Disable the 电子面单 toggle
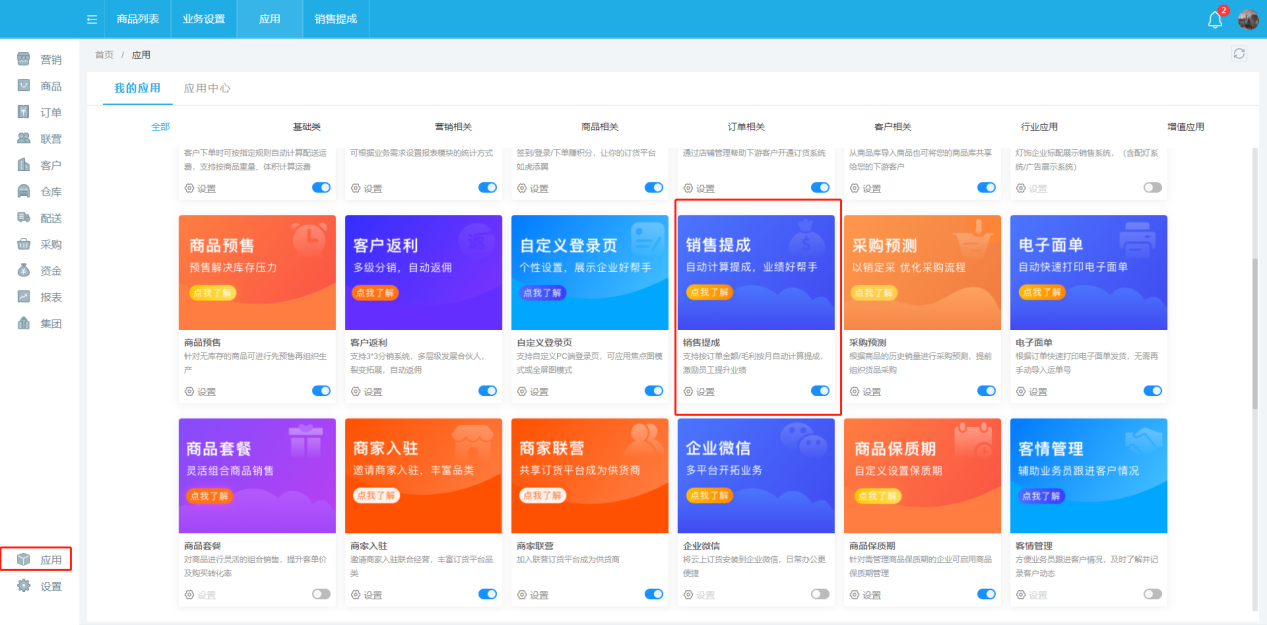 1152,391
